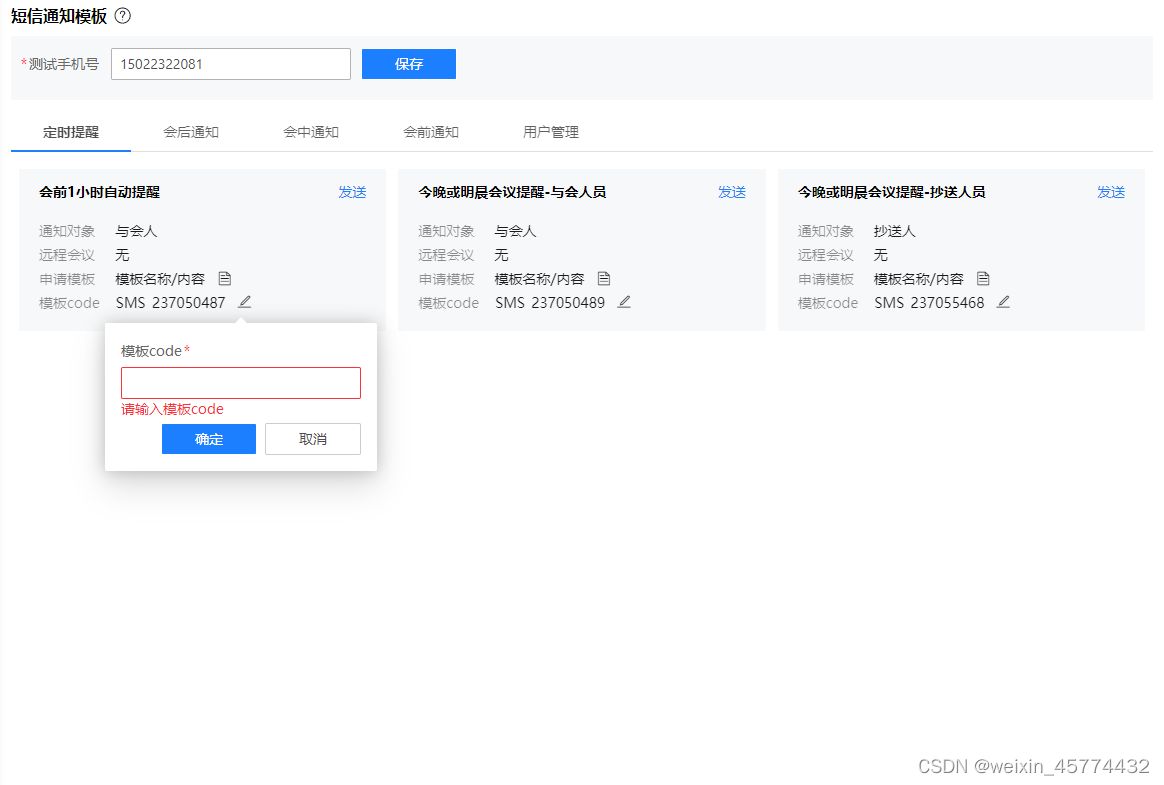Select the 会前通知 tab
Screen dimensions: 1164x785
[x=431, y=132]
